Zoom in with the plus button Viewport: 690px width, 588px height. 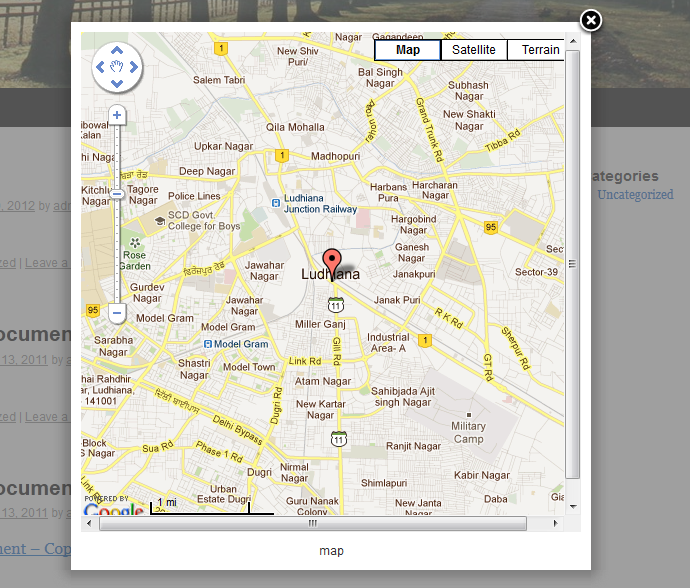point(117,115)
